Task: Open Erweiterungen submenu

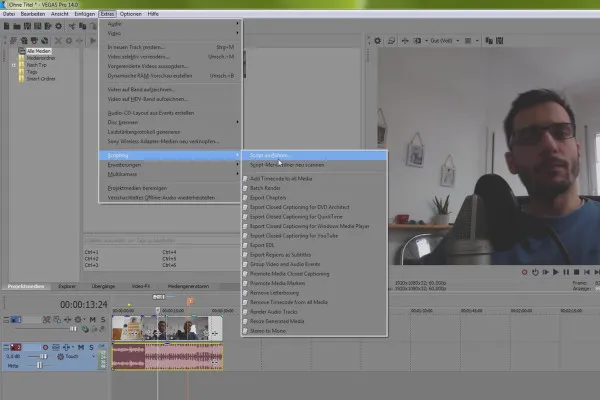Action: point(170,165)
